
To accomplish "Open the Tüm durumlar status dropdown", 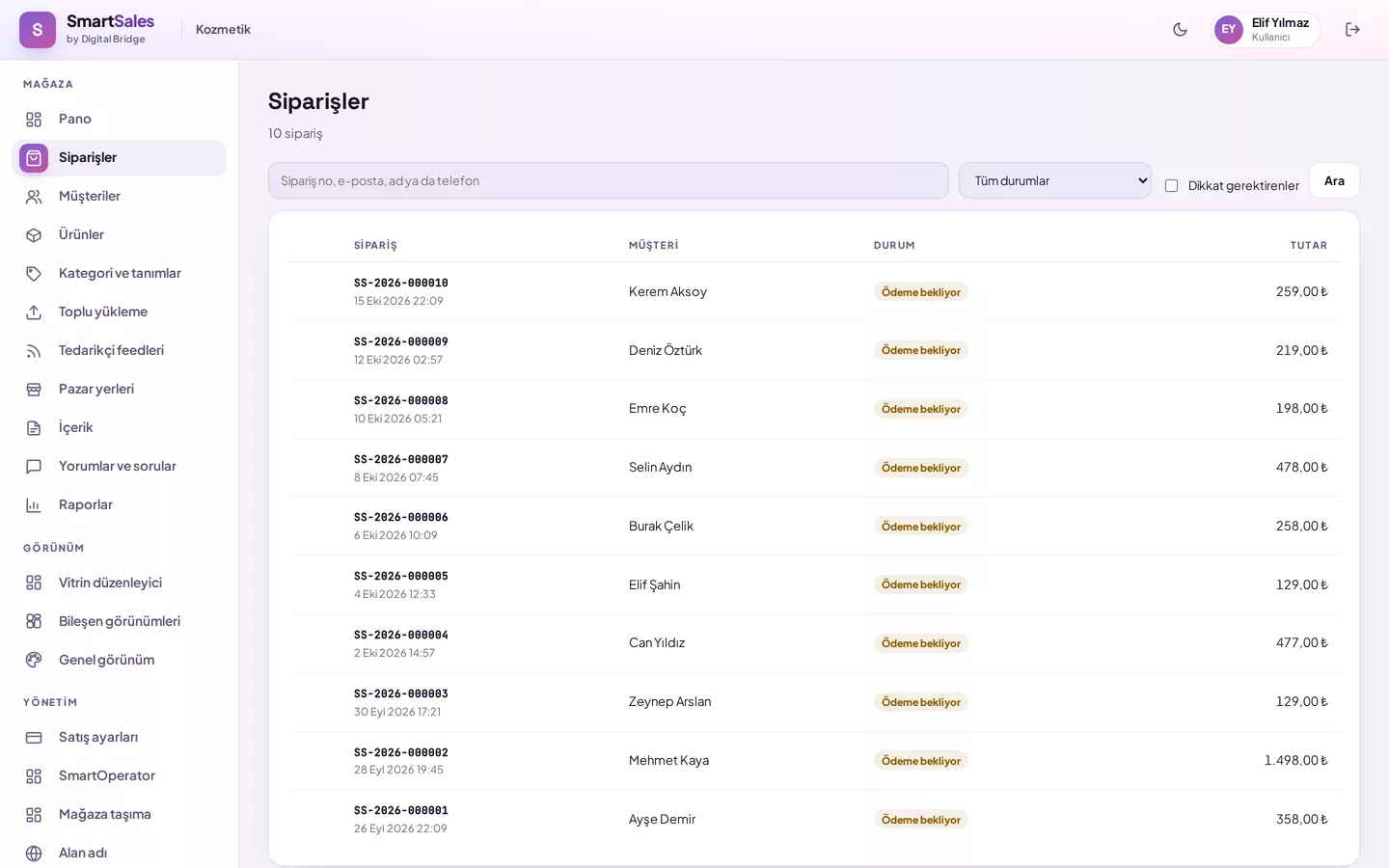I will tap(1055, 180).
